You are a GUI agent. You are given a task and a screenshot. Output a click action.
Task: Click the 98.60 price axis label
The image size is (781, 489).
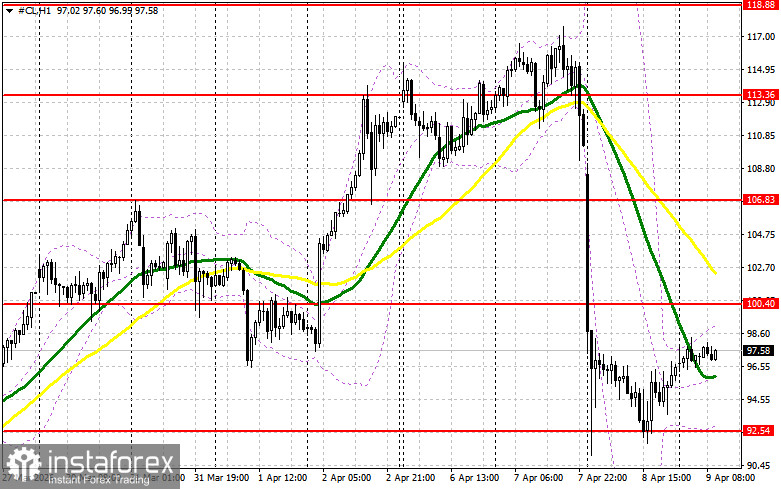761,334
